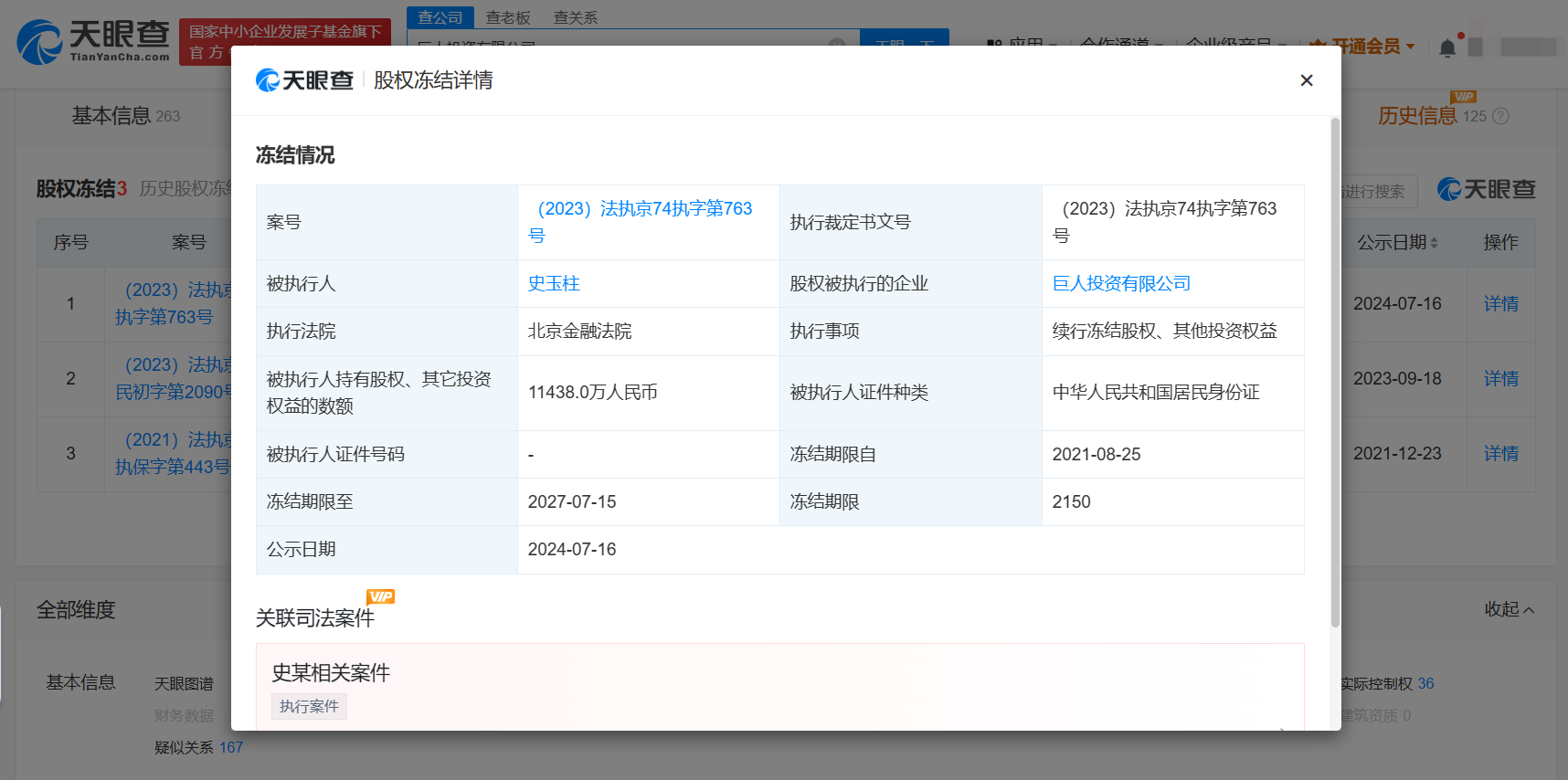Viewport: 1568px width, 780px height.
Task: Click the 全部维度 heading
Action: 76,609
